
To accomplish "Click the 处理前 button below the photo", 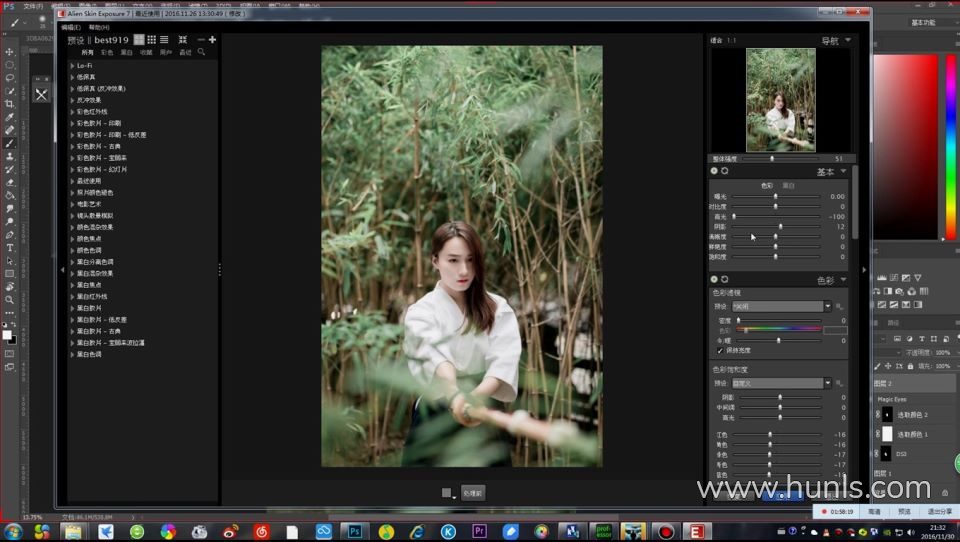I will coord(473,493).
